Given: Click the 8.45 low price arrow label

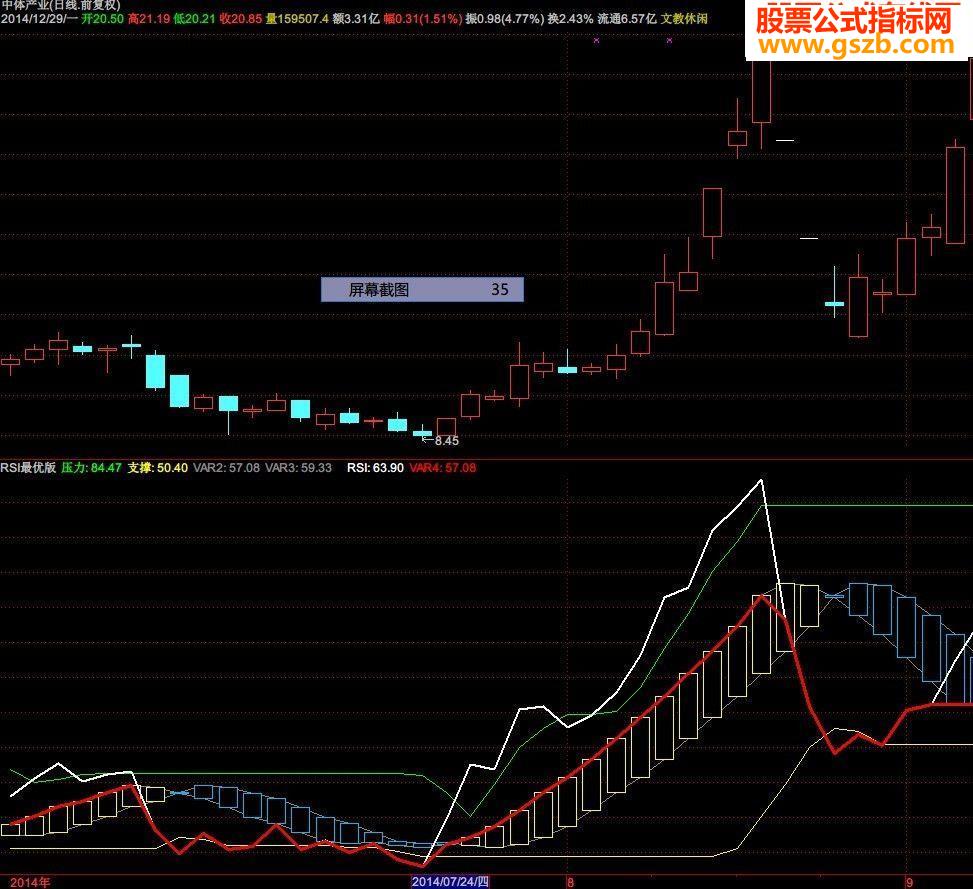Looking at the screenshot, I should [x=441, y=440].
